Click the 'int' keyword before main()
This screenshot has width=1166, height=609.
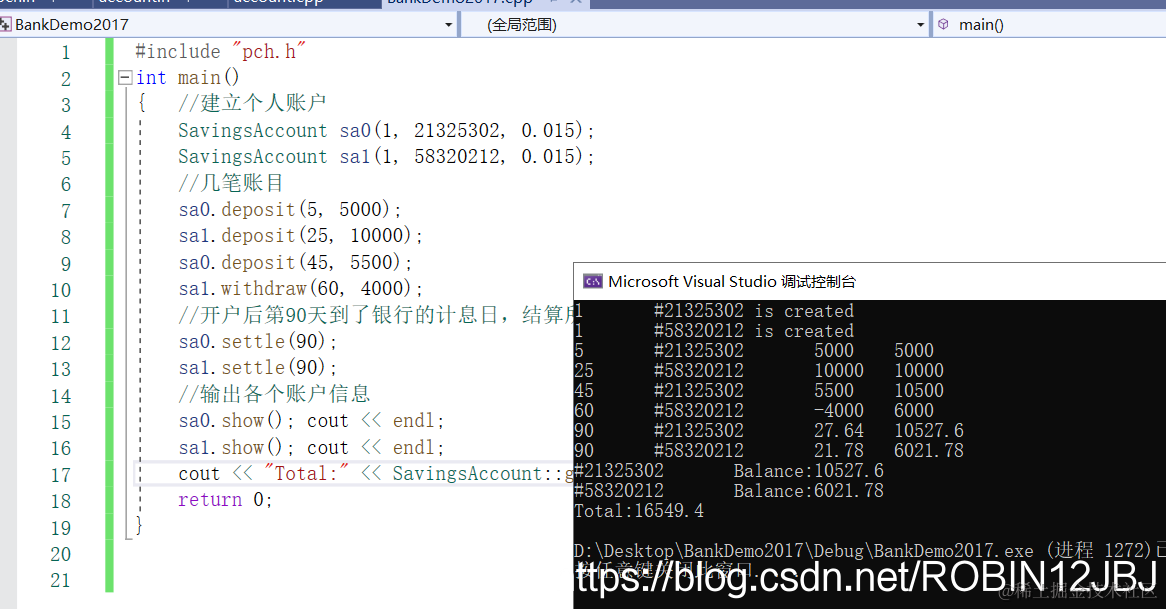[151, 77]
